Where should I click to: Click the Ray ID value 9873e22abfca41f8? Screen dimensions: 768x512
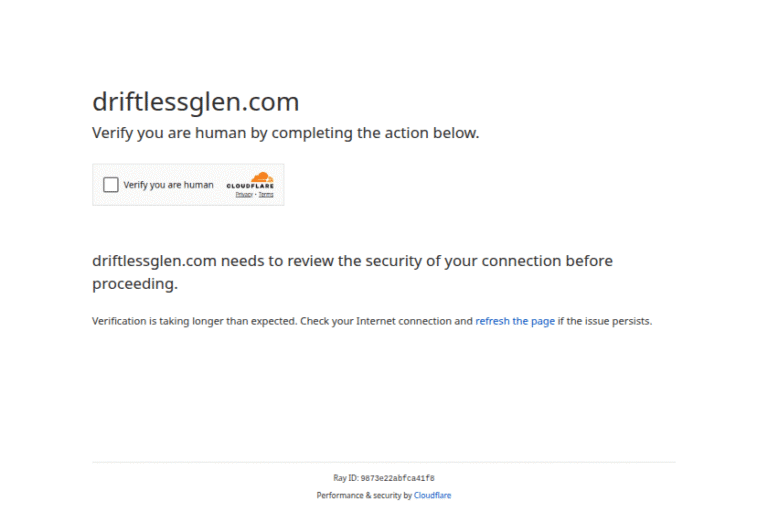click(397, 478)
